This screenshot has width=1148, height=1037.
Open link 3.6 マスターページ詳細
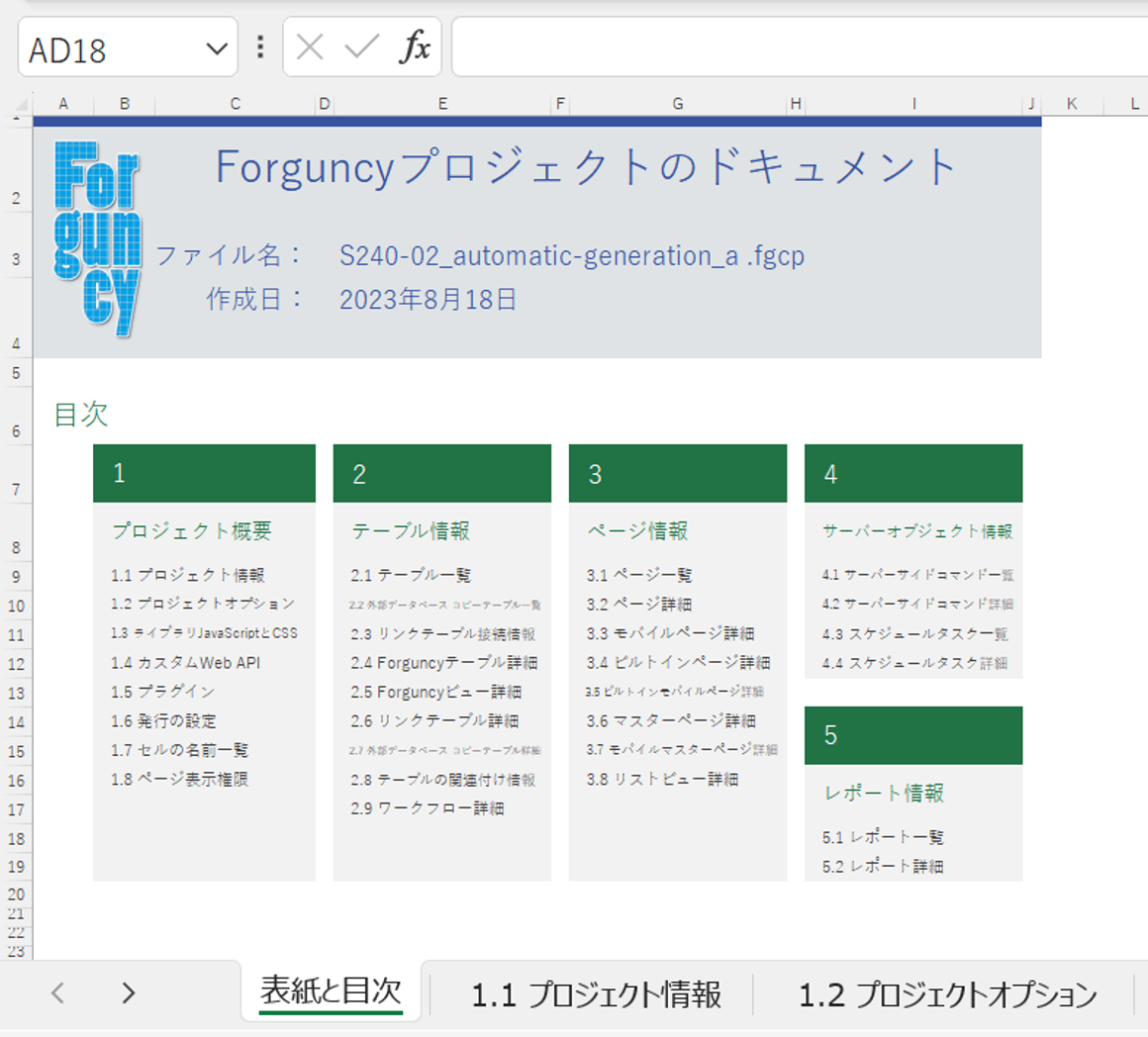671,720
